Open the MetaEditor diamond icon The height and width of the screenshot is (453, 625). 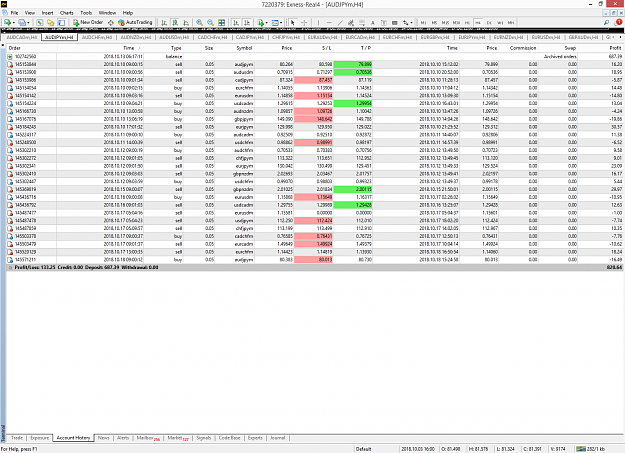click(x=111, y=23)
